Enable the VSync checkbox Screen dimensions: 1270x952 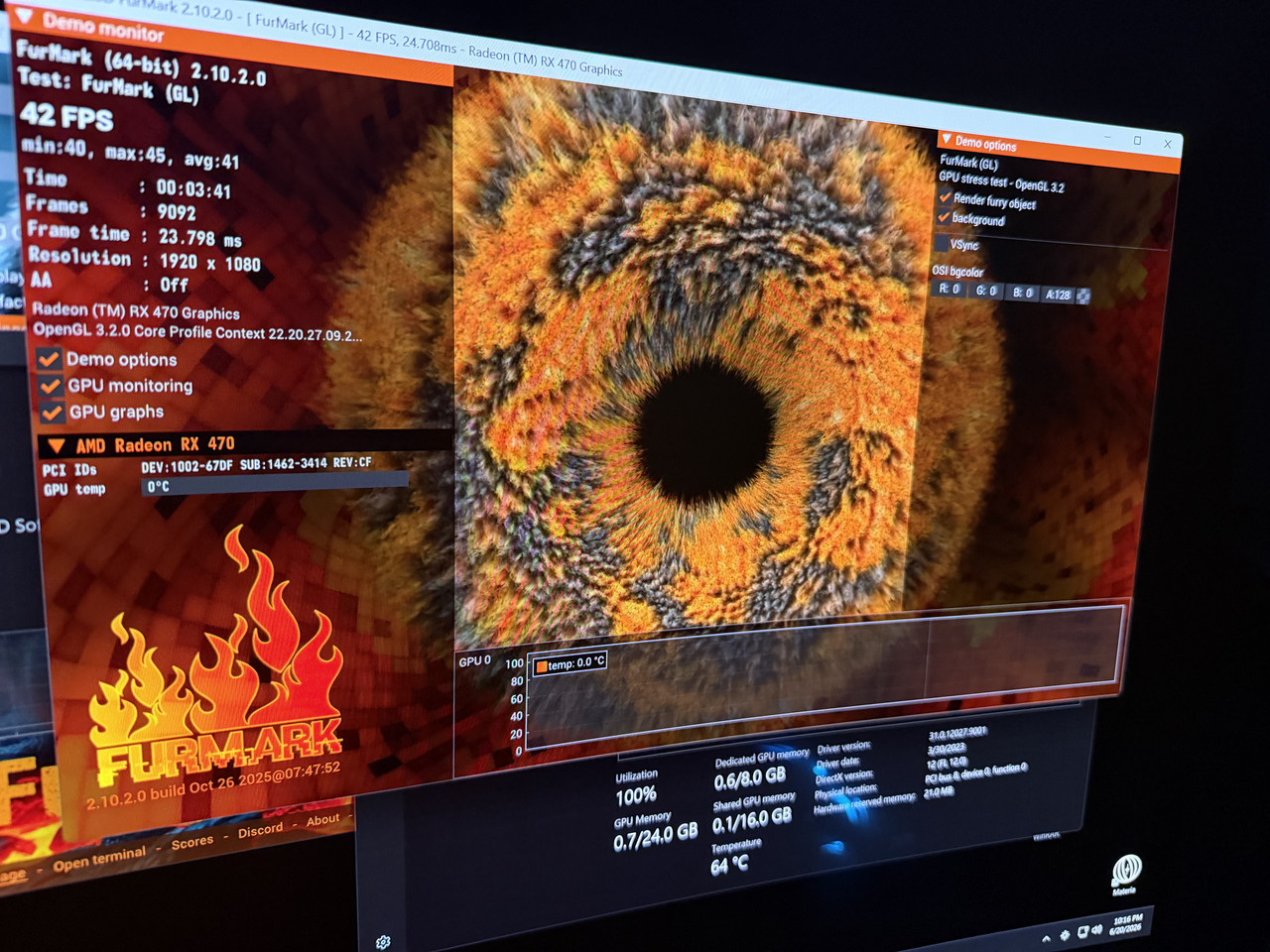click(x=941, y=242)
